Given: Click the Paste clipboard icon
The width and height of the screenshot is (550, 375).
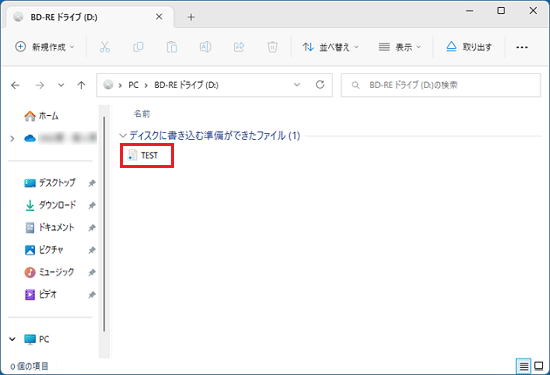Looking at the screenshot, I should pyautogui.click(x=172, y=47).
